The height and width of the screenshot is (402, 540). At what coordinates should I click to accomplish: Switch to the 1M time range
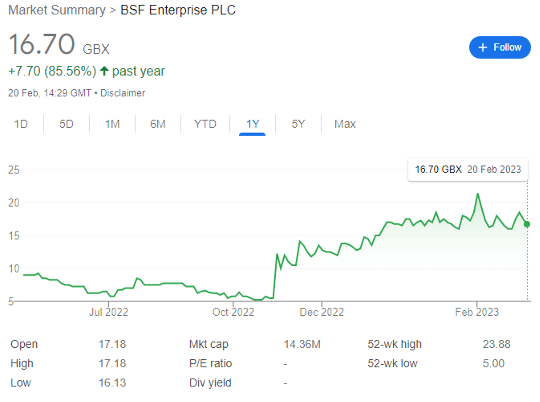point(112,124)
